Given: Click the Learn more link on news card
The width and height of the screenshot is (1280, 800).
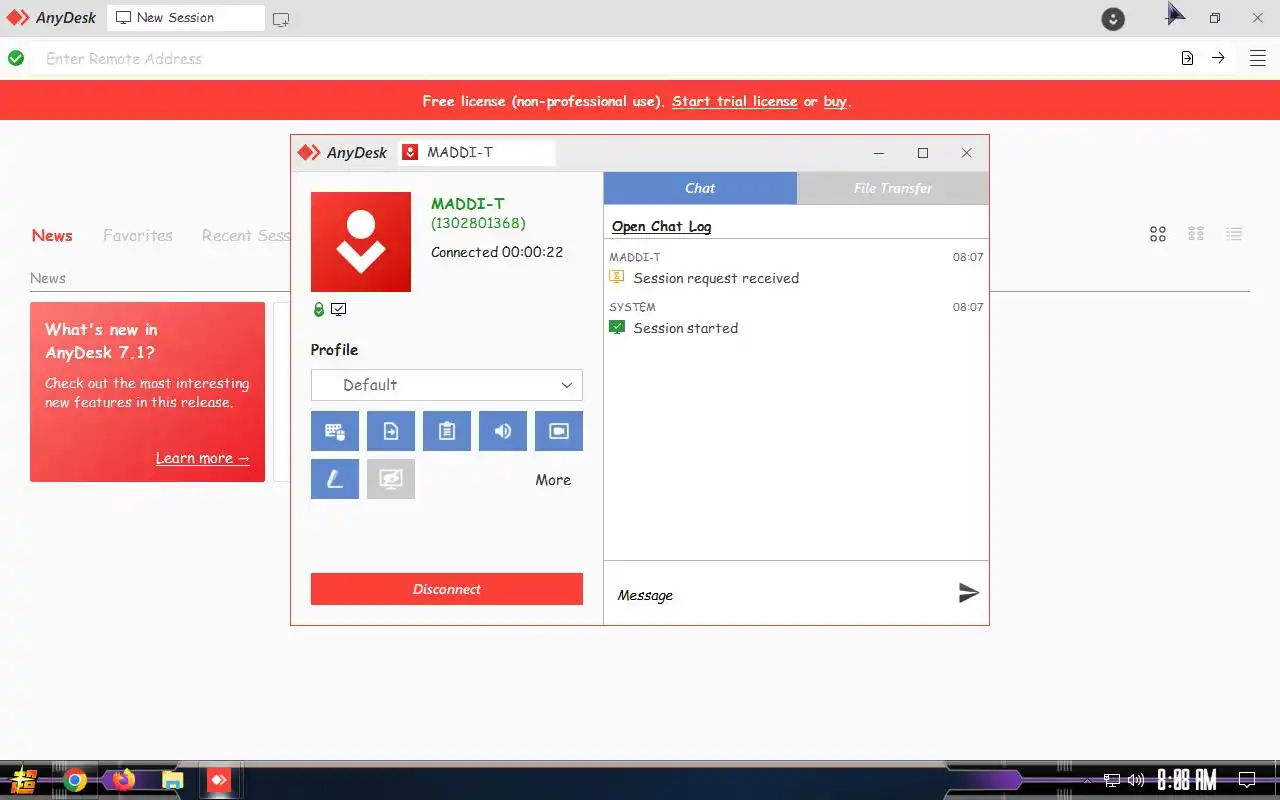Looking at the screenshot, I should point(203,458).
